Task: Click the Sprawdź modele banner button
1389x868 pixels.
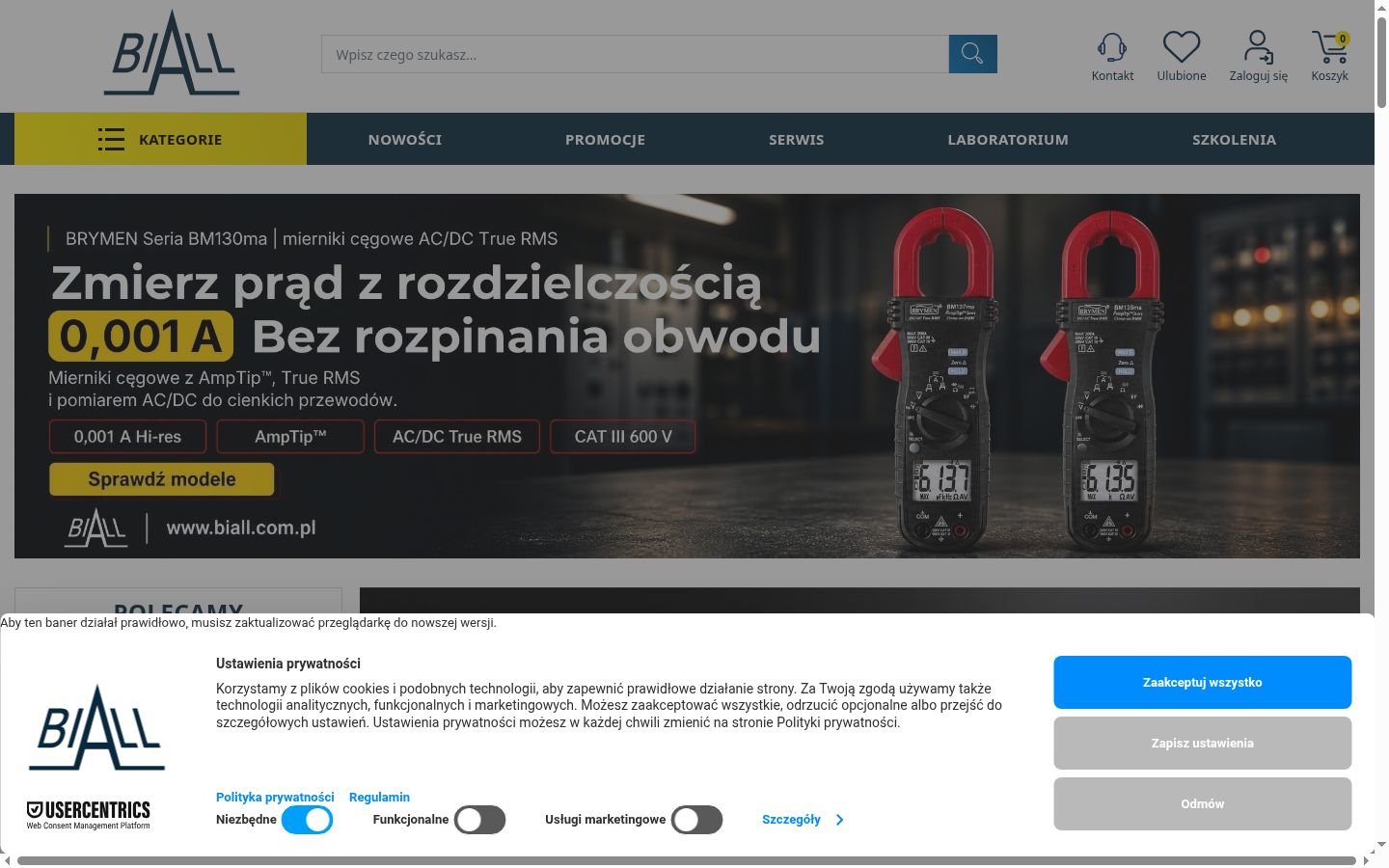Action: tap(162, 479)
